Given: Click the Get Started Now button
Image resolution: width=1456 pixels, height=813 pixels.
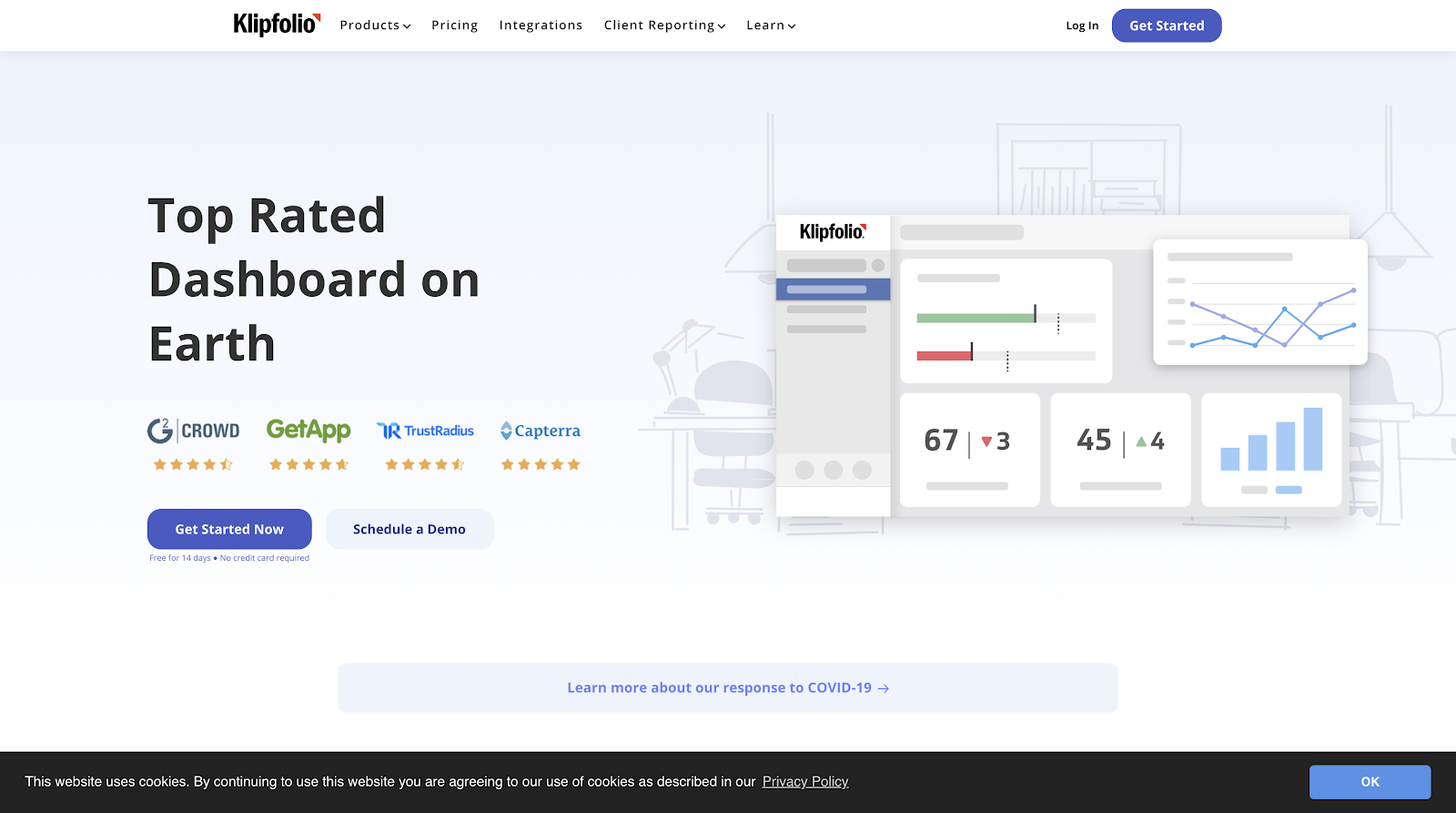Looking at the screenshot, I should pos(229,529).
